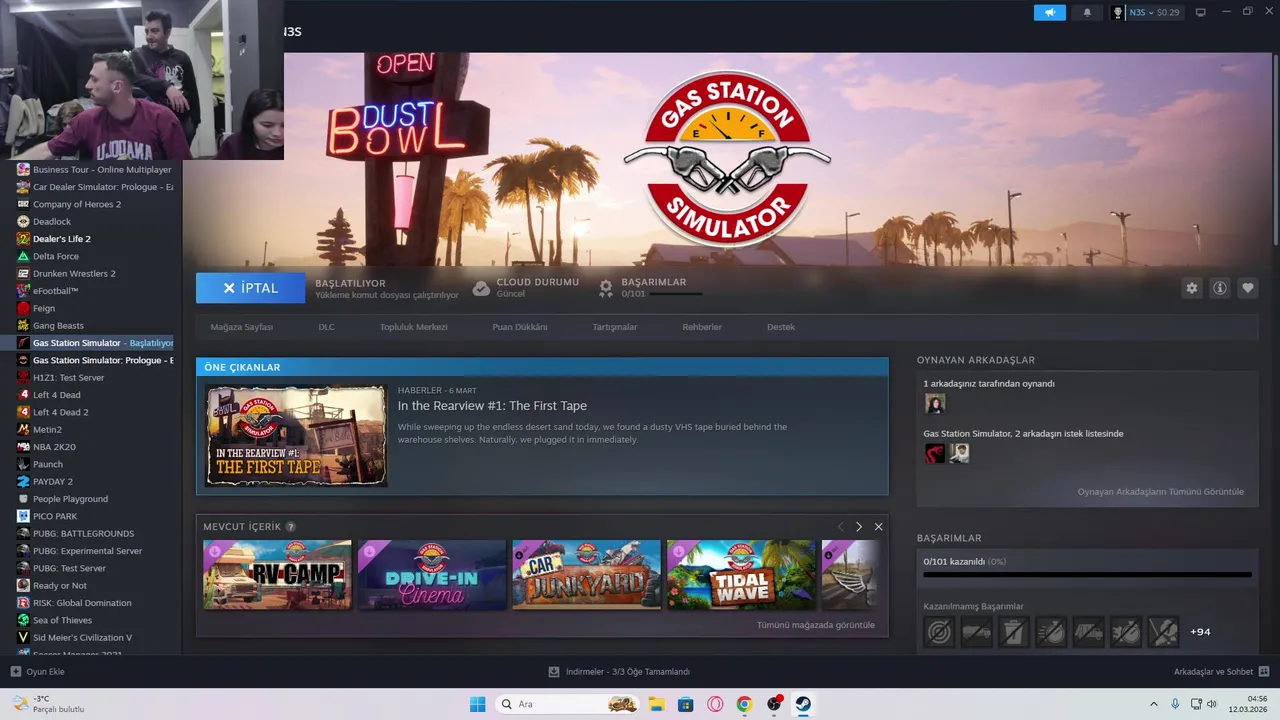
Task: Open the Rehberler tab
Action: tap(702, 327)
